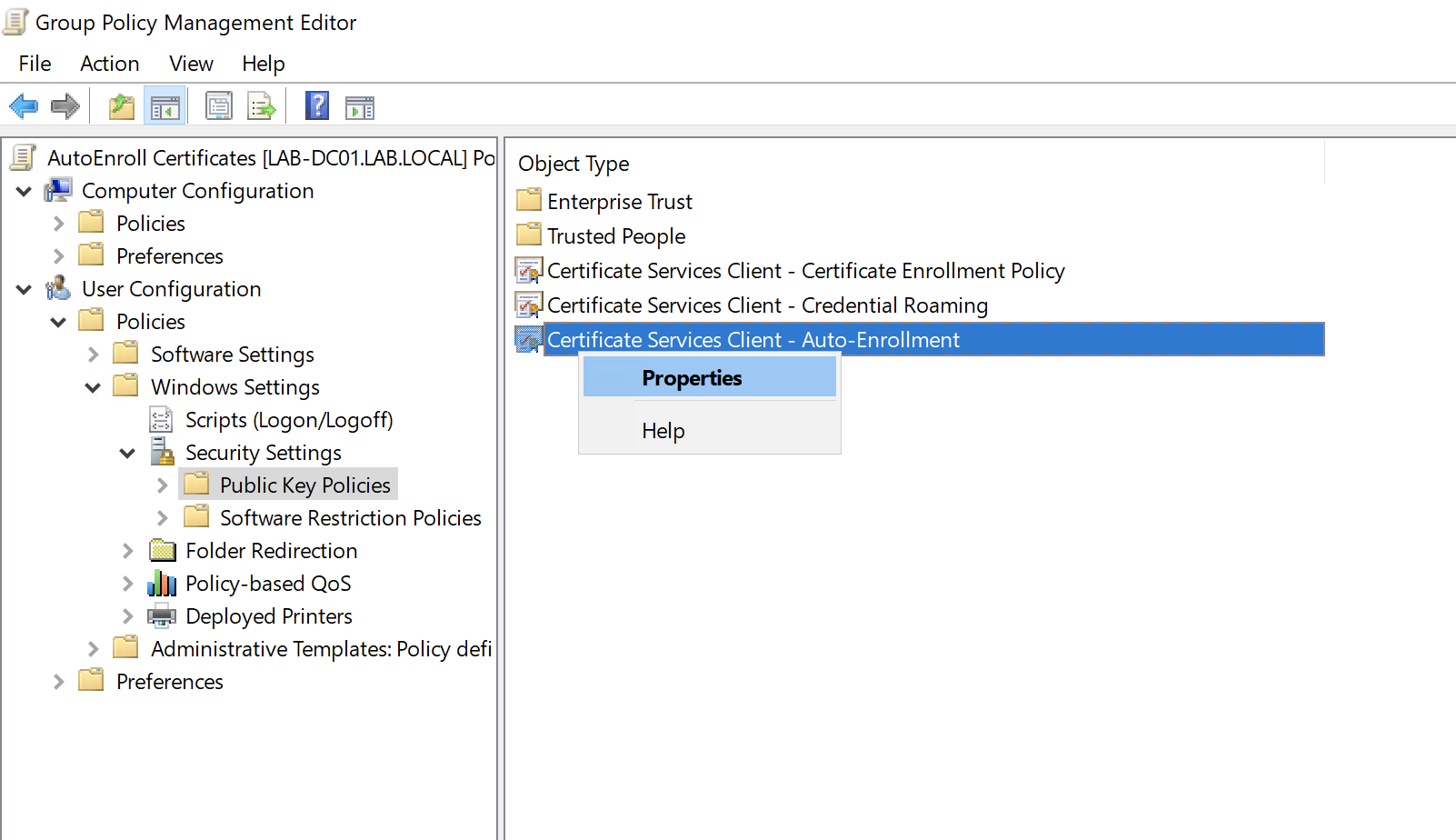The height and width of the screenshot is (840, 1456).
Task: Toggle Show/Hide Action Pane toolbar icon
Action: pyautogui.click(x=360, y=108)
